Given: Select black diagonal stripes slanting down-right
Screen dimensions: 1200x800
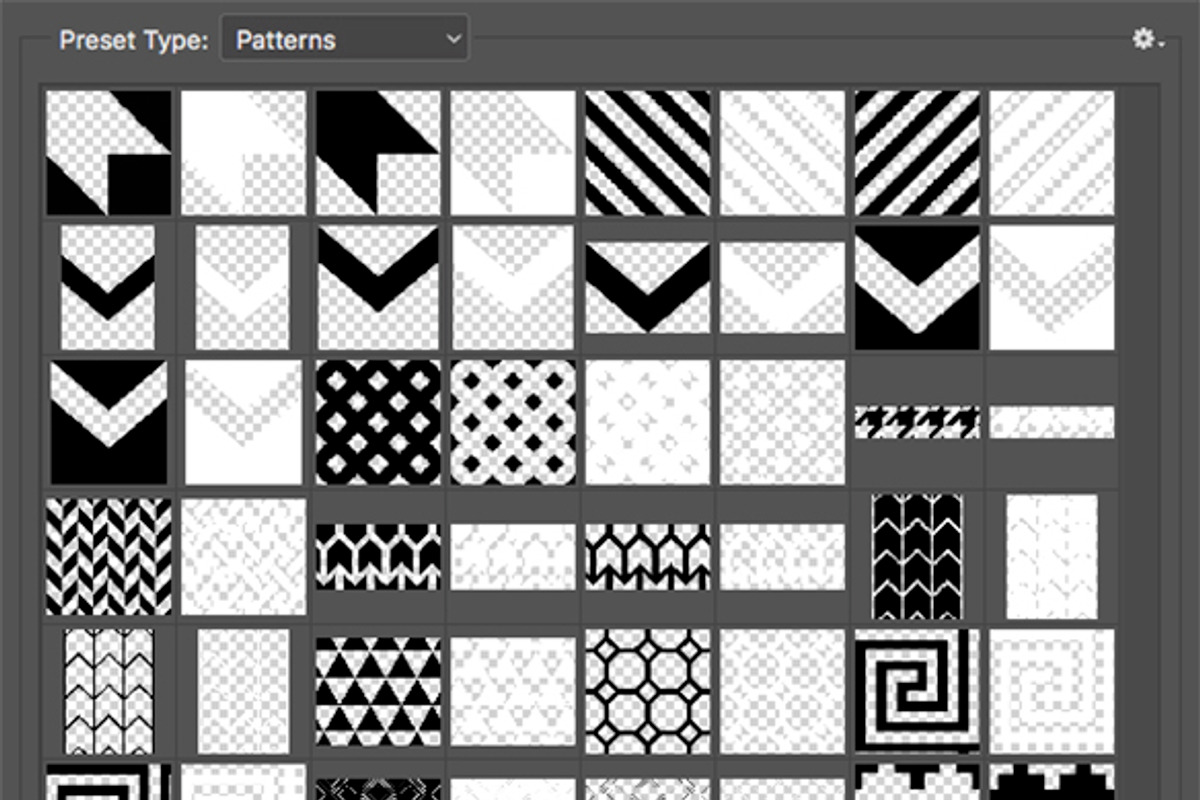Looking at the screenshot, I should 648,153.
